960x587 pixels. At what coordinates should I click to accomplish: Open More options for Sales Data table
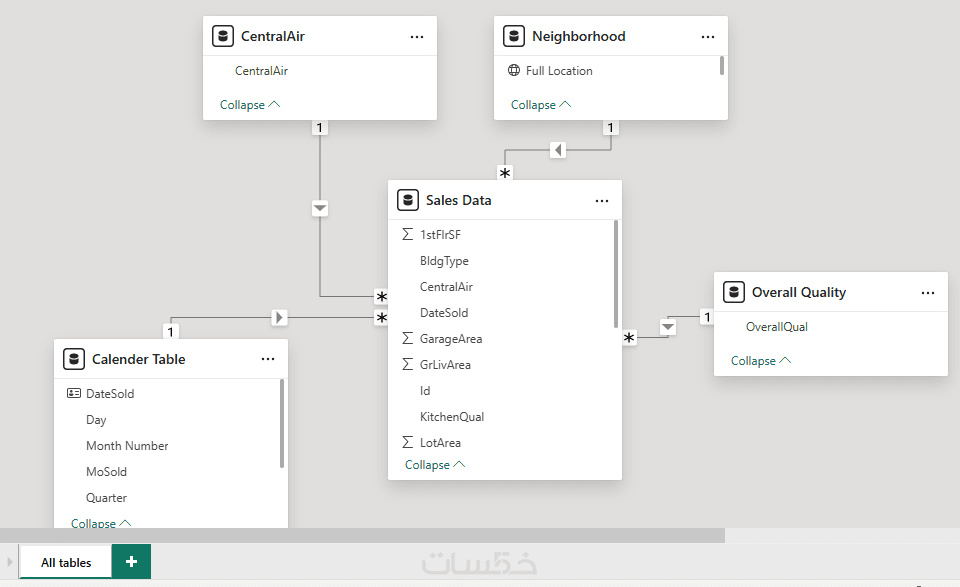[x=602, y=201]
